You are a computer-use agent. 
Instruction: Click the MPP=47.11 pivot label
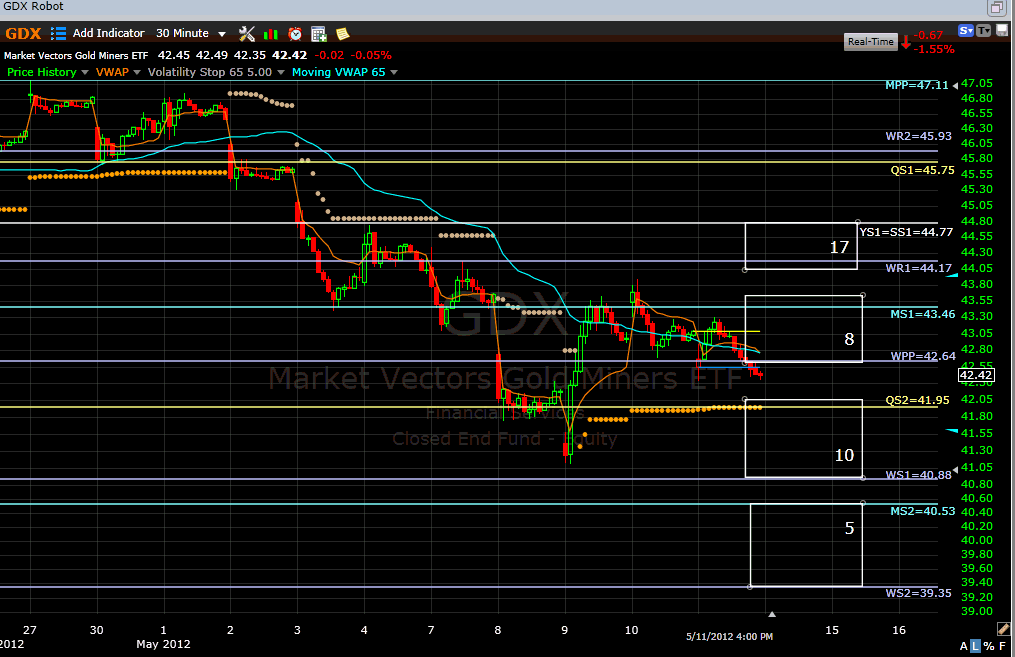[917, 85]
